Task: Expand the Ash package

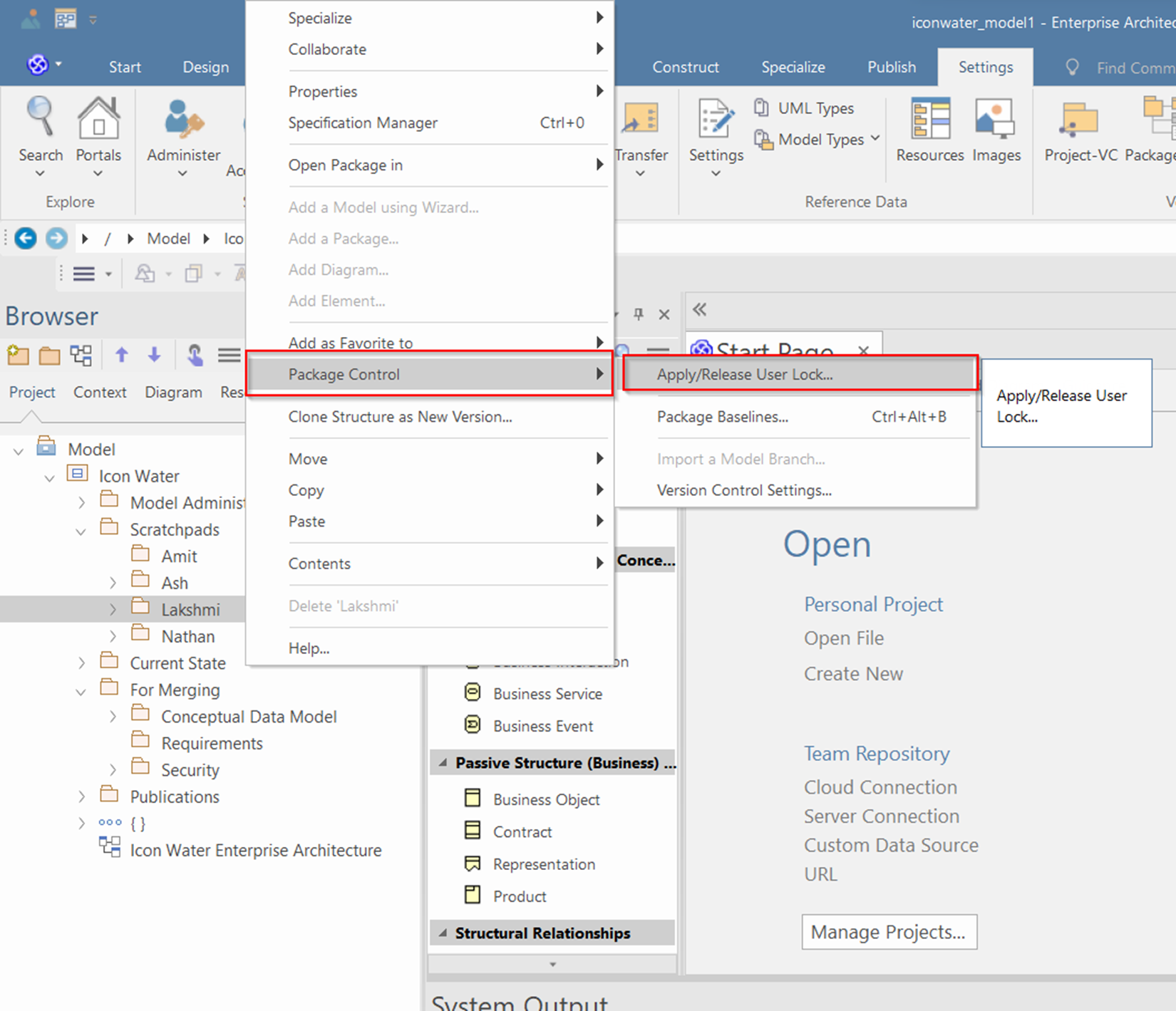Action: (113, 583)
